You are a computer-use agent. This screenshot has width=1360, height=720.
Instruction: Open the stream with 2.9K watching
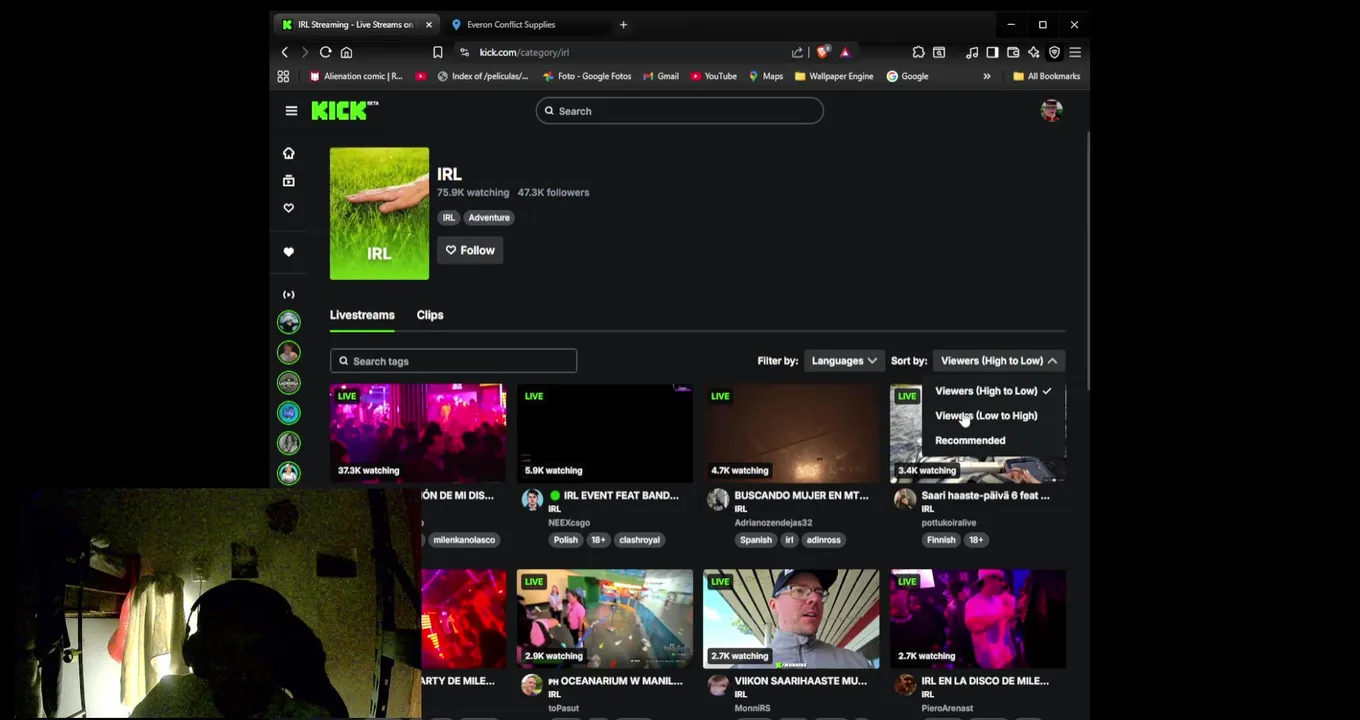[x=605, y=619]
